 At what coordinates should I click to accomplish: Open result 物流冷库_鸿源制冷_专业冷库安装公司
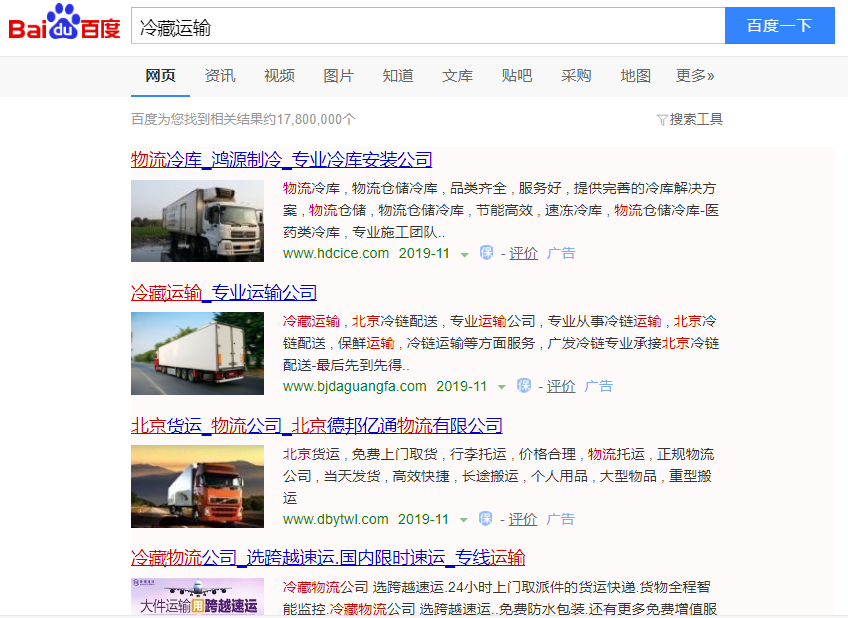[281, 160]
